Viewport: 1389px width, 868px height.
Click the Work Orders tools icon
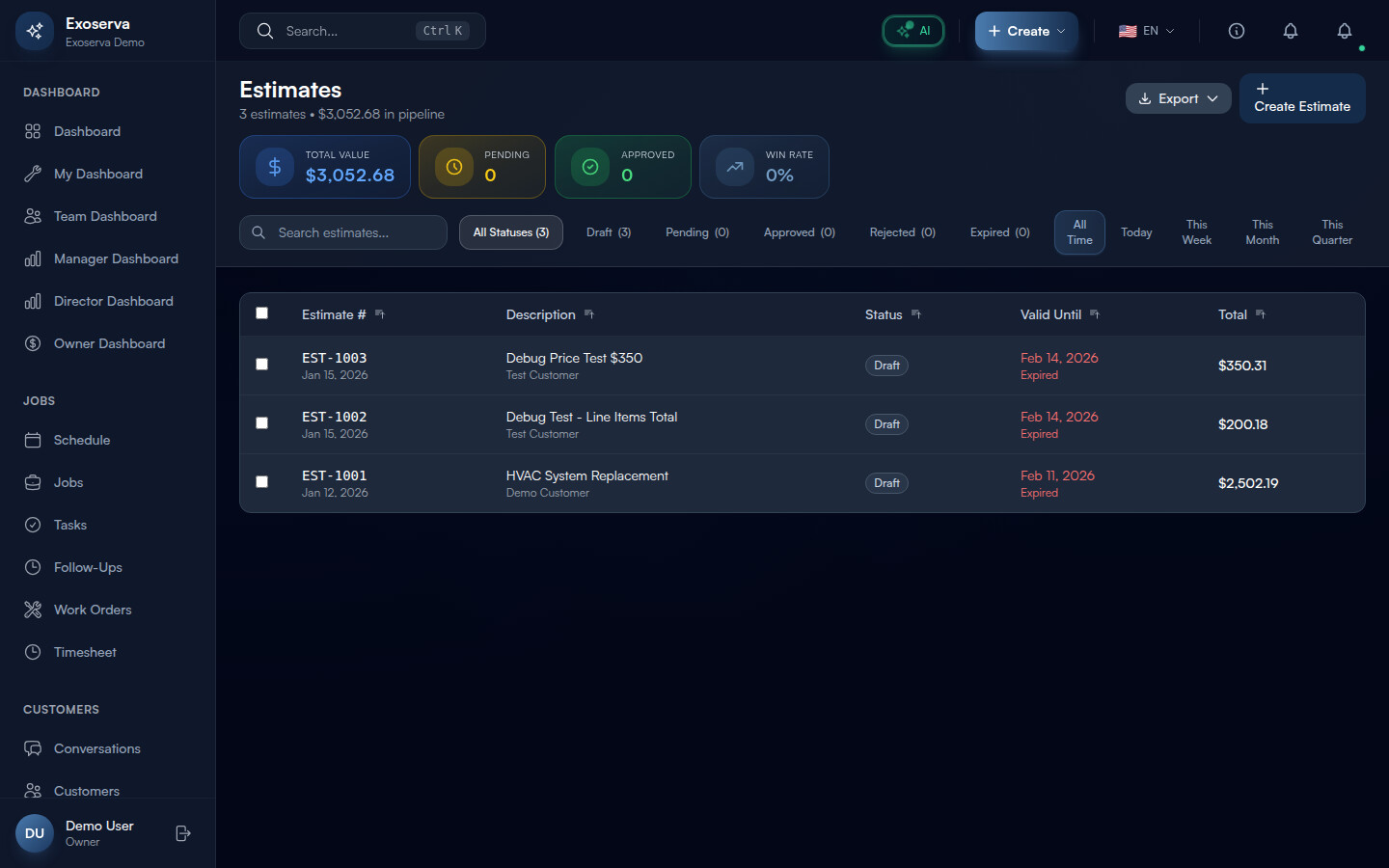tap(33, 610)
